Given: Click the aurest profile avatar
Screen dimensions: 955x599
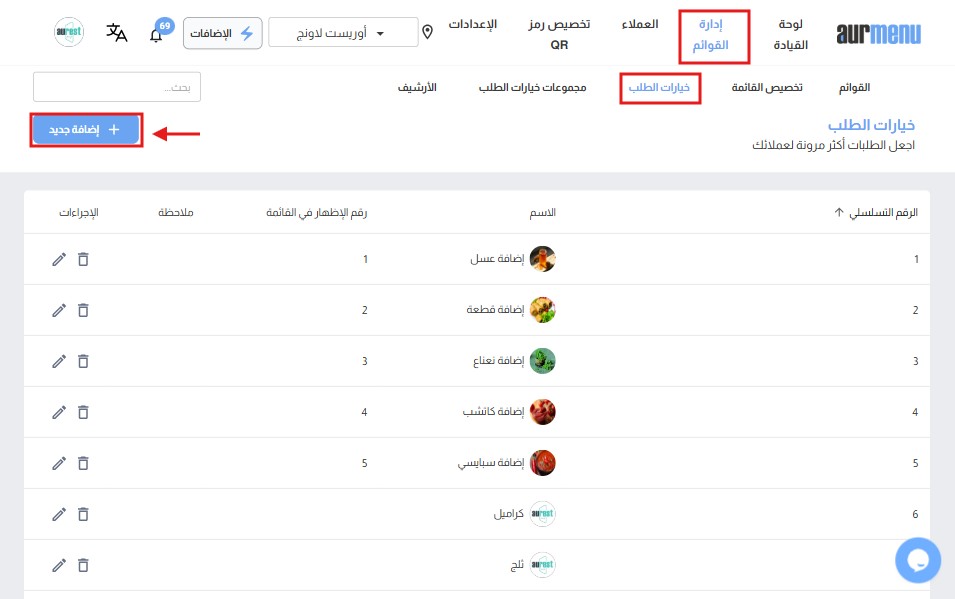Looking at the screenshot, I should click(x=68, y=32).
